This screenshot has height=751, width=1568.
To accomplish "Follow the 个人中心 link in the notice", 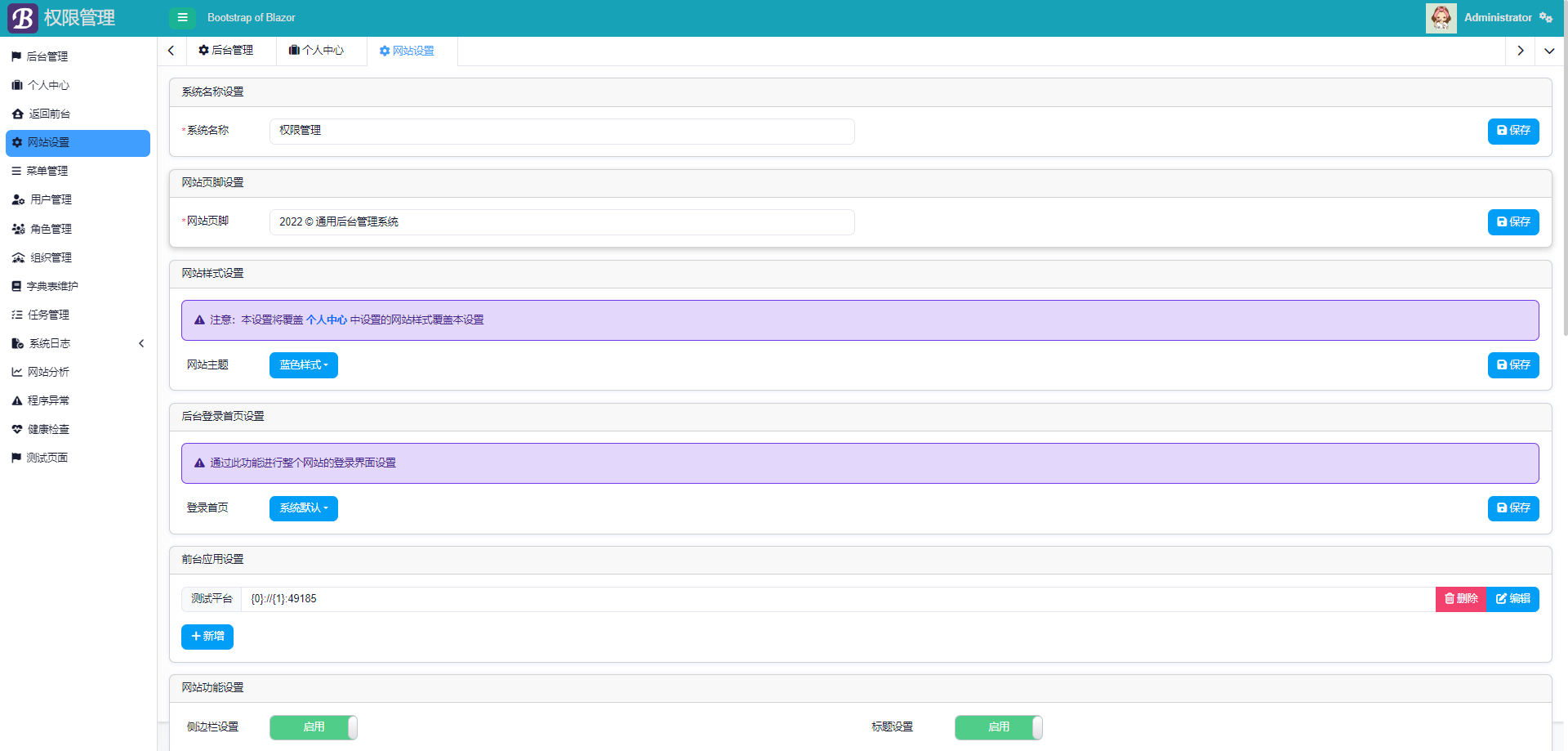I will (x=327, y=320).
